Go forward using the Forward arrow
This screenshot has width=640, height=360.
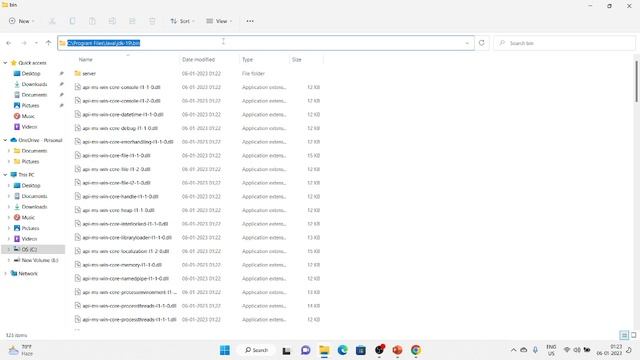24,43
